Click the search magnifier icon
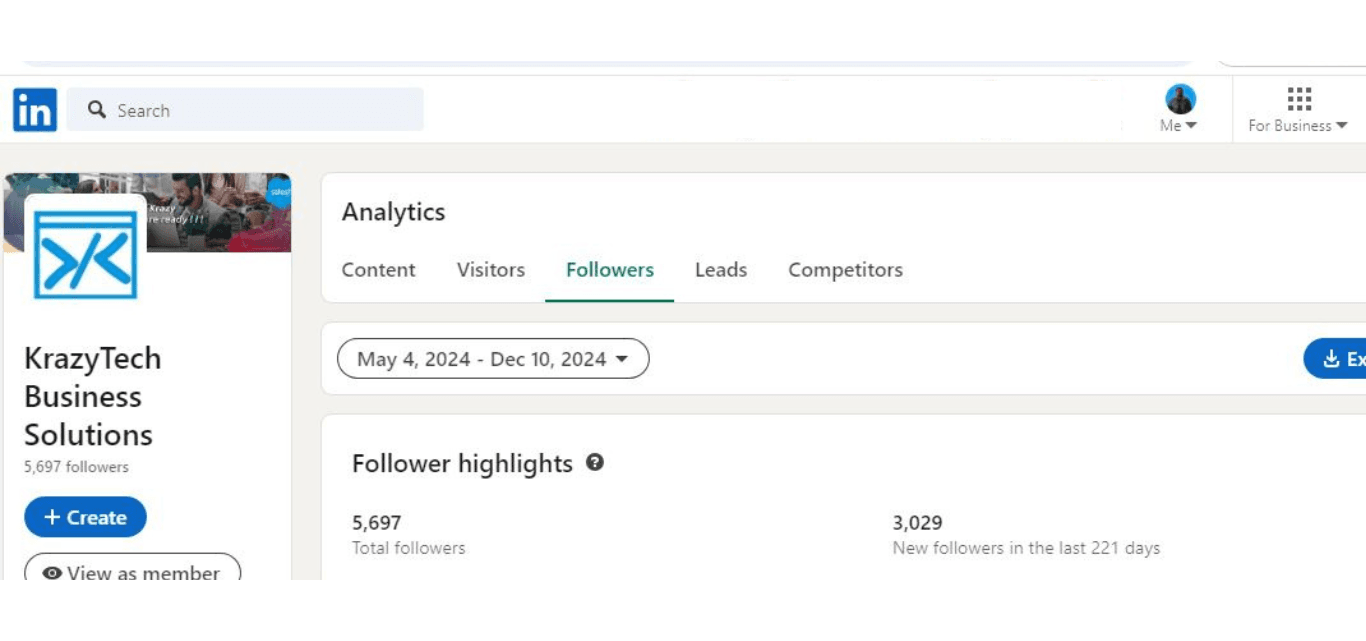The height and width of the screenshot is (641, 1366). point(97,110)
